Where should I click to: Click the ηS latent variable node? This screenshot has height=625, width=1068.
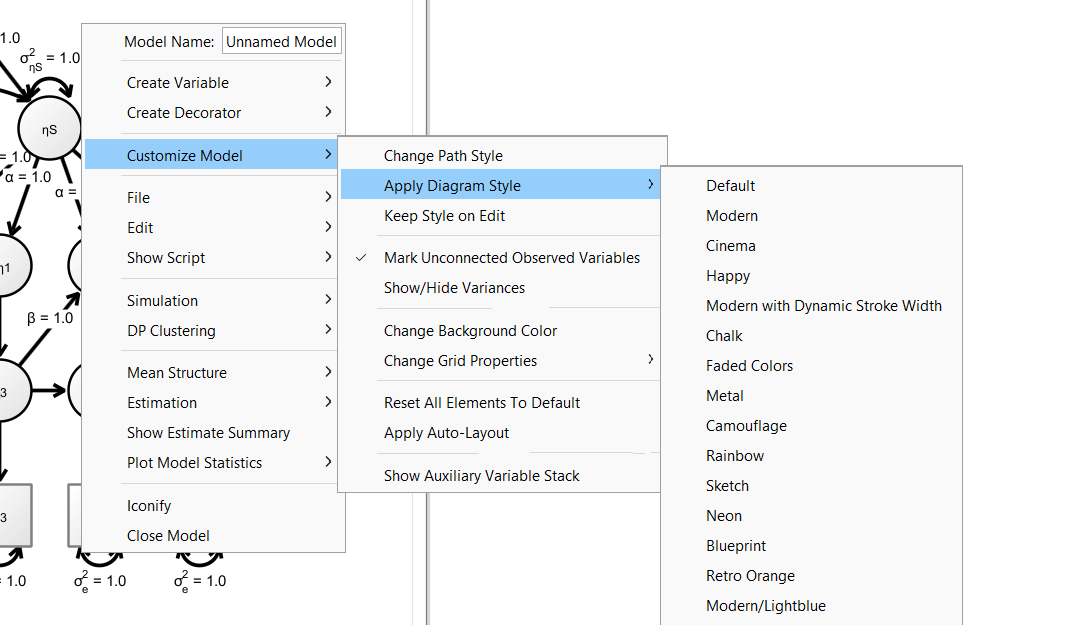pyautogui.click(x=49, y=130)
